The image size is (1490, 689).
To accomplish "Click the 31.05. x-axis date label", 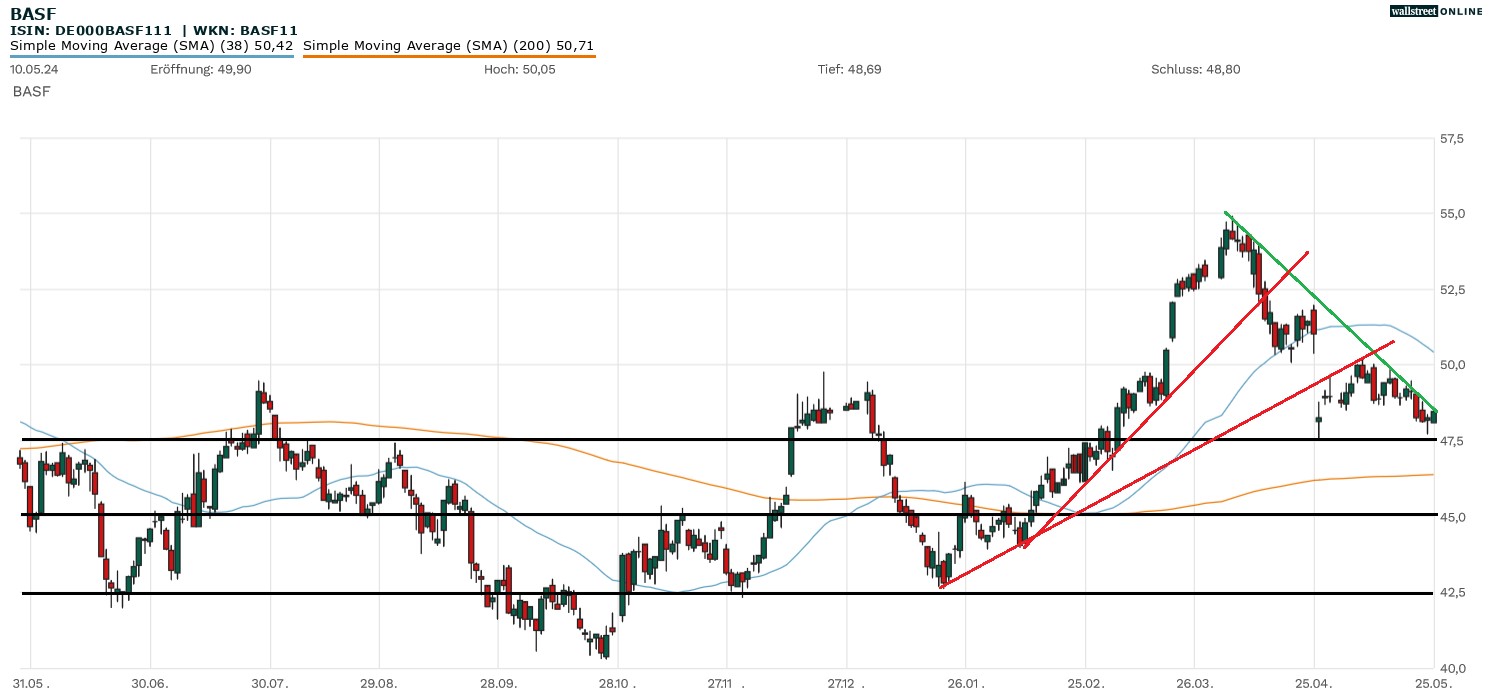I will [31, 681].
